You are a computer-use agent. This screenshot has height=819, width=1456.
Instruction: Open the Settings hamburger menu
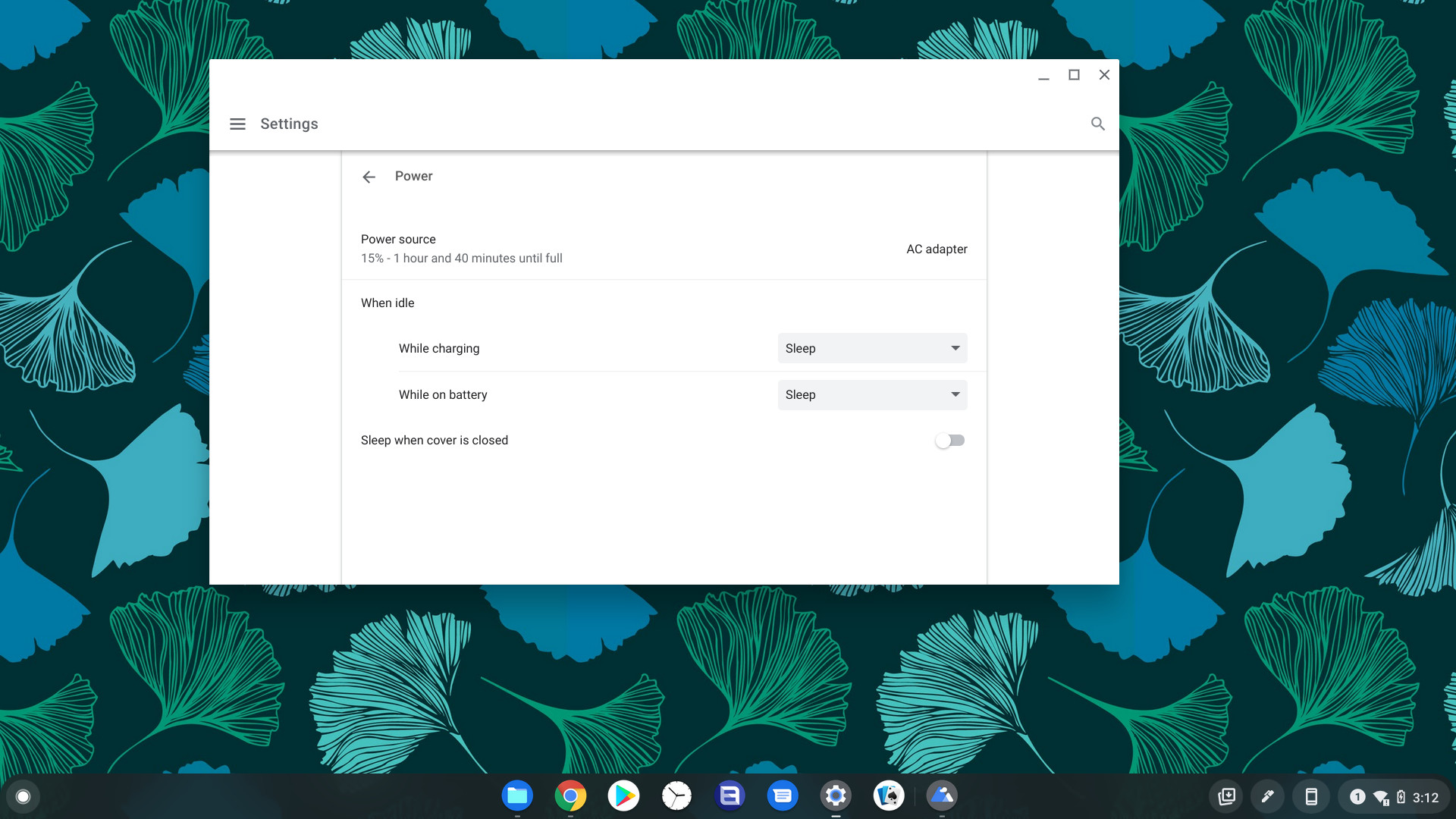coord(237,124)
